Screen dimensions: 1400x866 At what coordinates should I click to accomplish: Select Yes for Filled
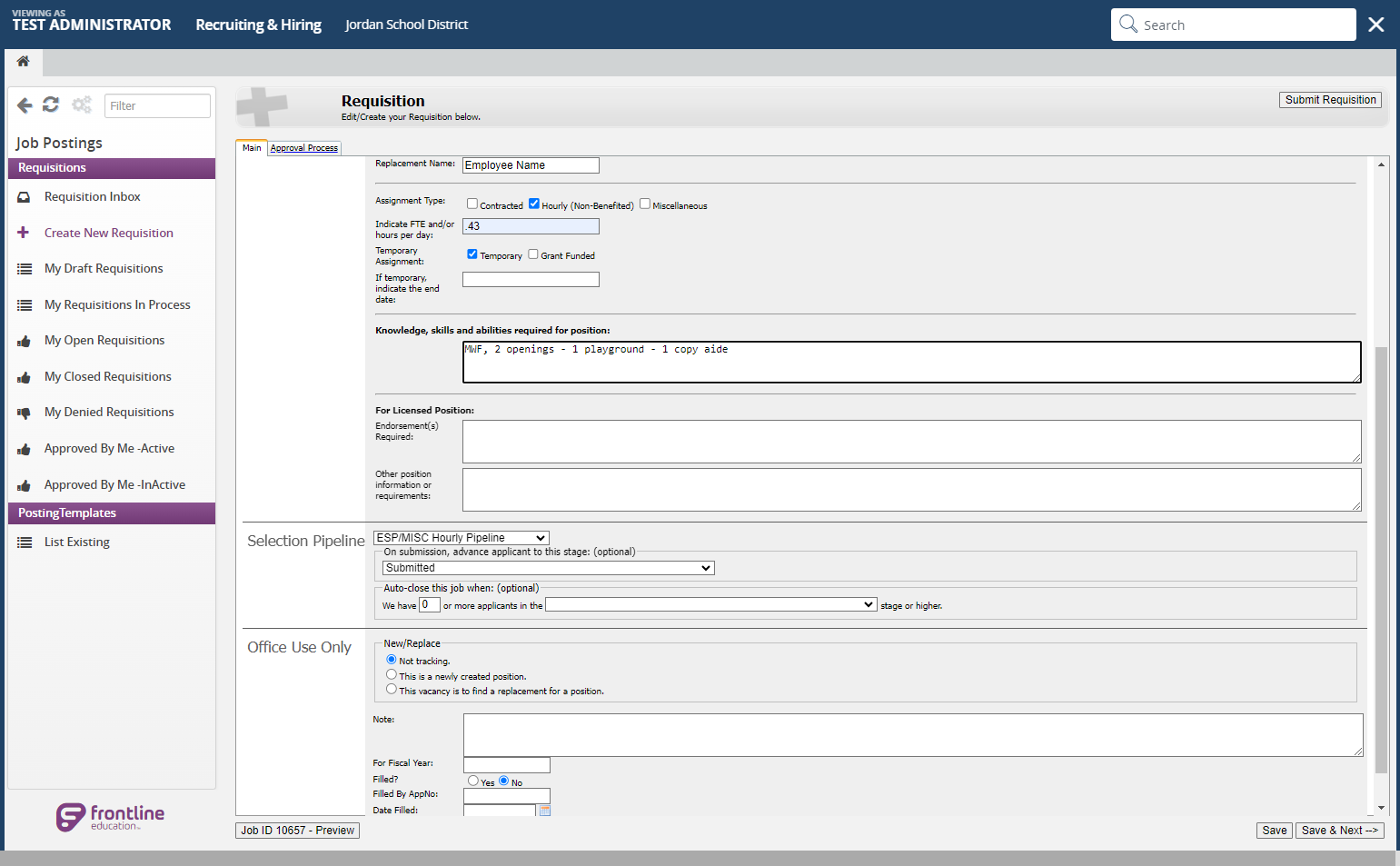(x=473, y=781)
